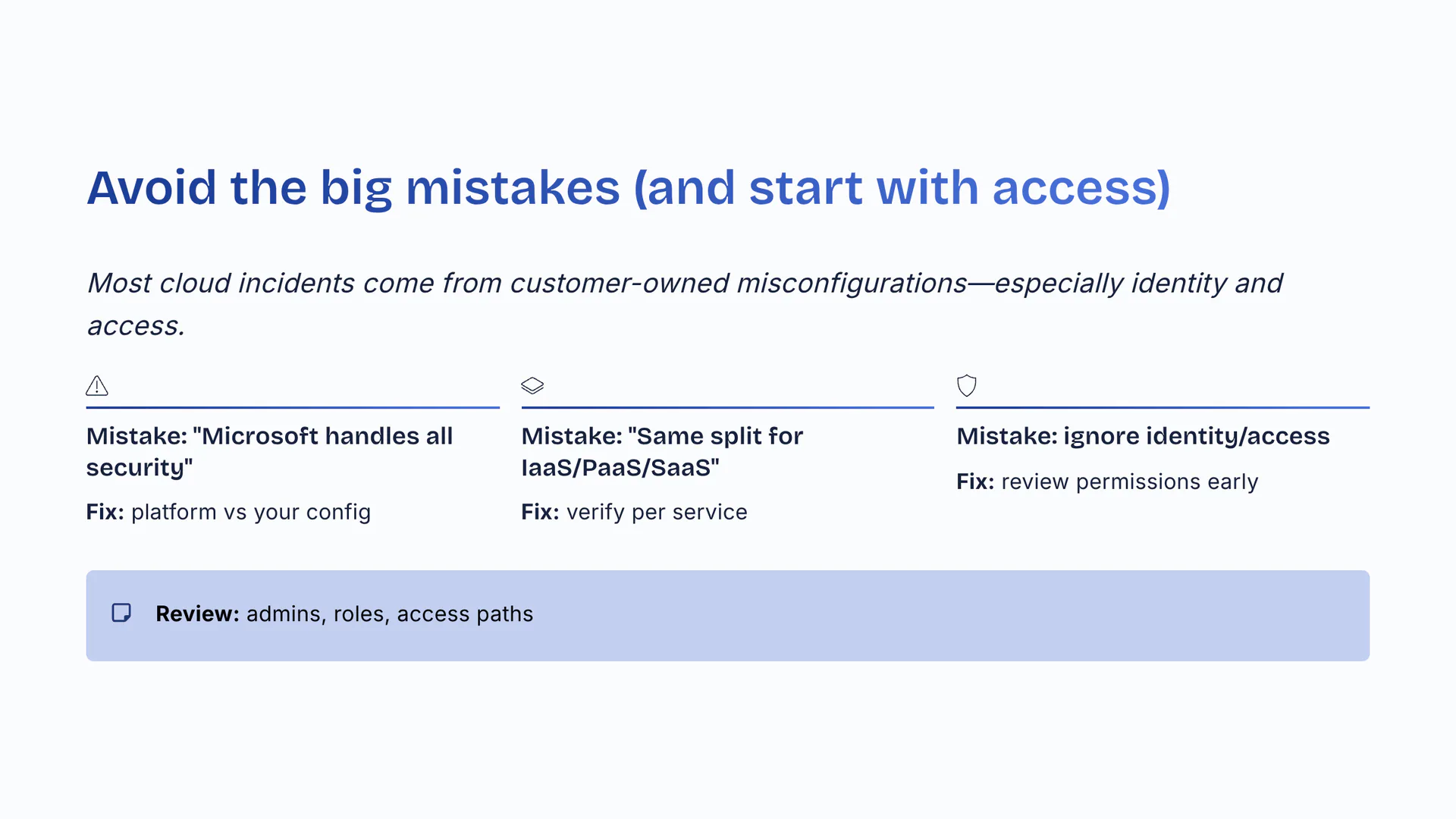Screen dimensions: 1456x819
Task: Click the 'Microsoft handles all security' mistake heading
Action: [x=269, y=451]
